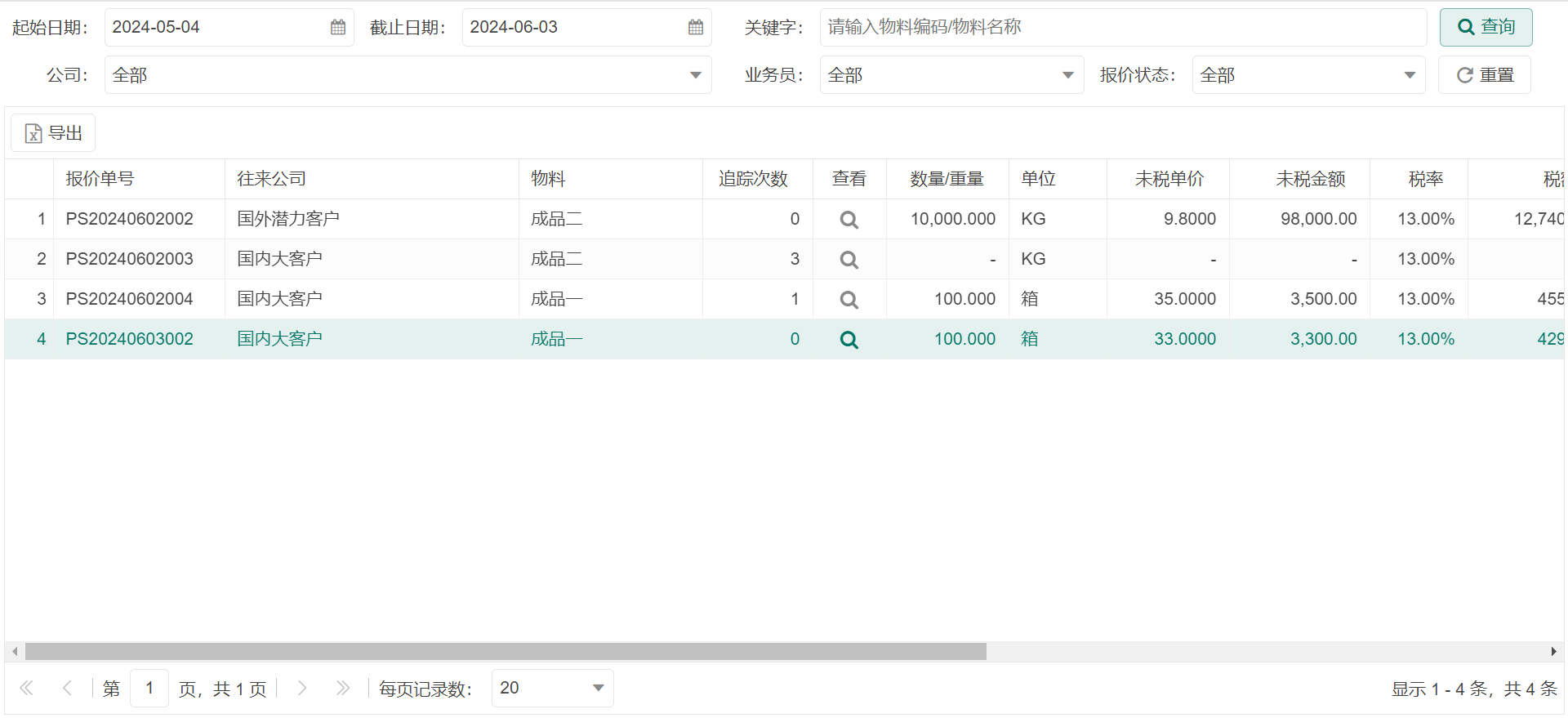Click the scrollbar left arrow
Viewport: 1568px width, 718px height.
(x=16, y=651)
